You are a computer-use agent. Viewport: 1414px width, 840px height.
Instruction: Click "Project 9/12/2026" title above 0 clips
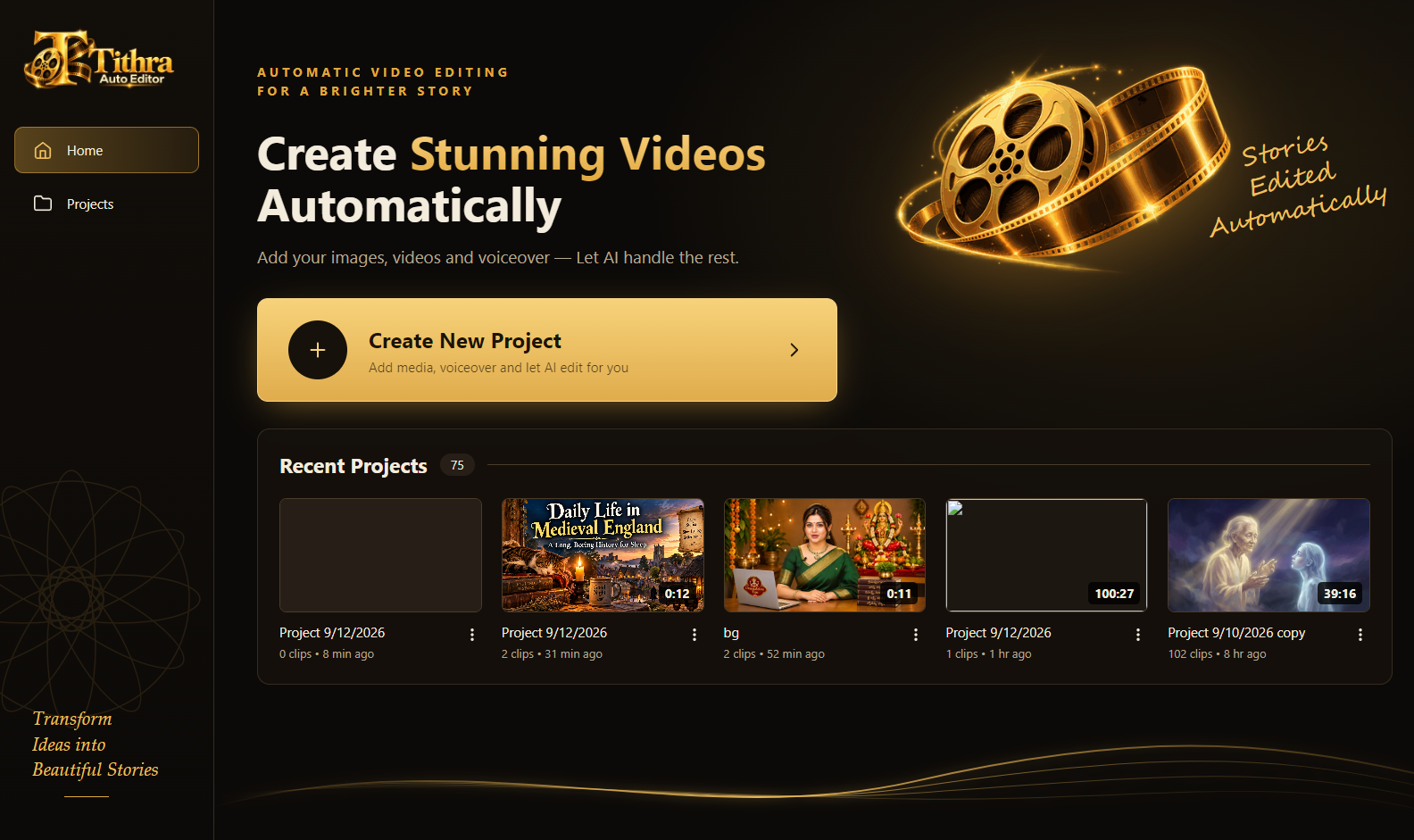(332, 633)
